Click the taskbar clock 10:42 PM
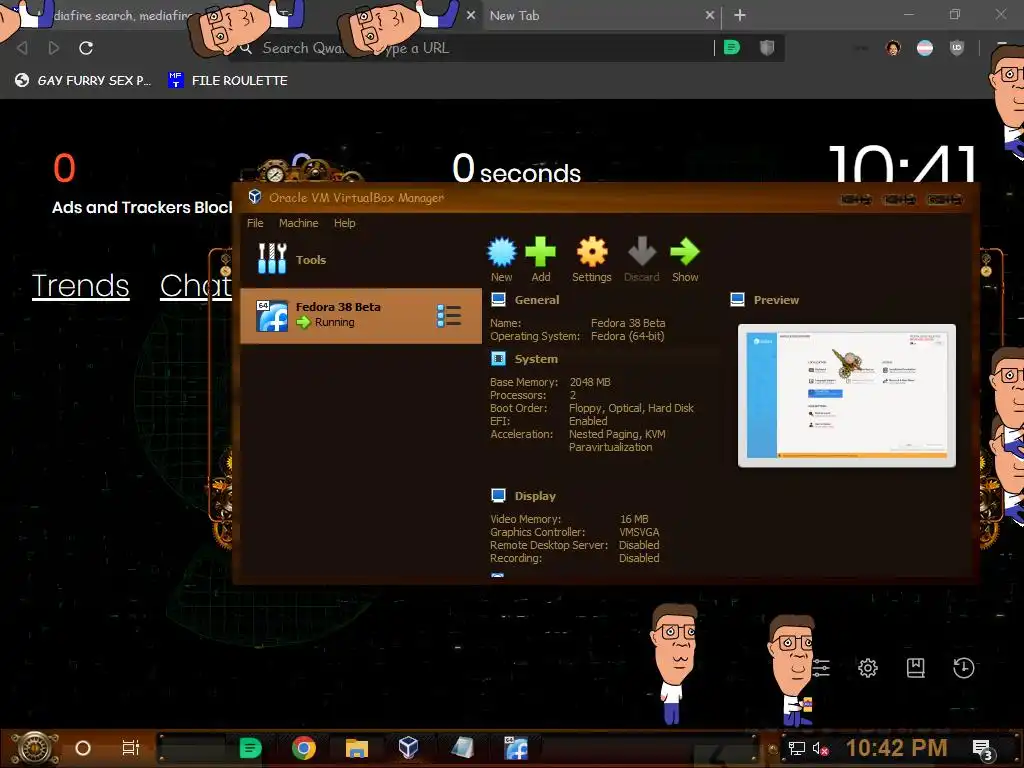The height and width of the screenshot is (768, 1024). (897, 748)
